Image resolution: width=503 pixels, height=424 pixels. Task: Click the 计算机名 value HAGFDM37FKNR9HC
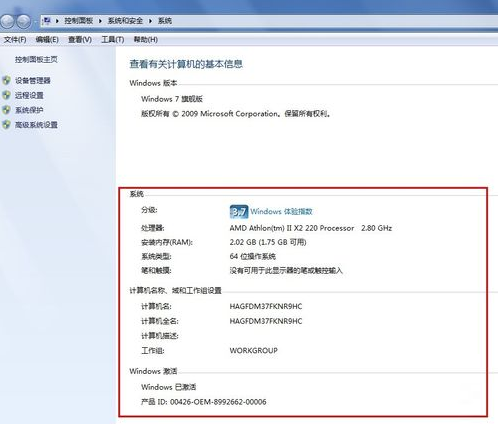pyautogui.click(x=266, y=306)
